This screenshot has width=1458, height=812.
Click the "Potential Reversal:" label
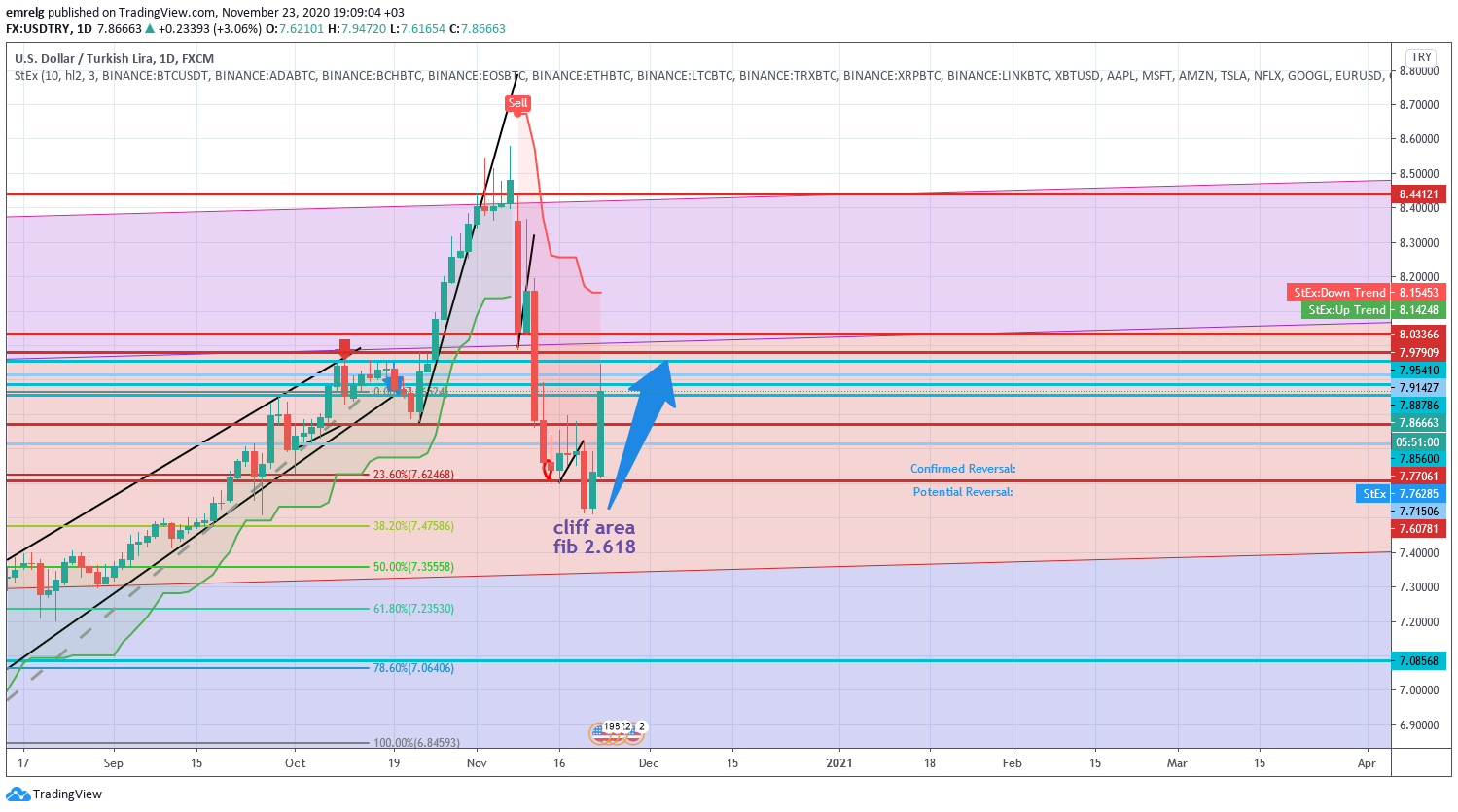[963, 492]
